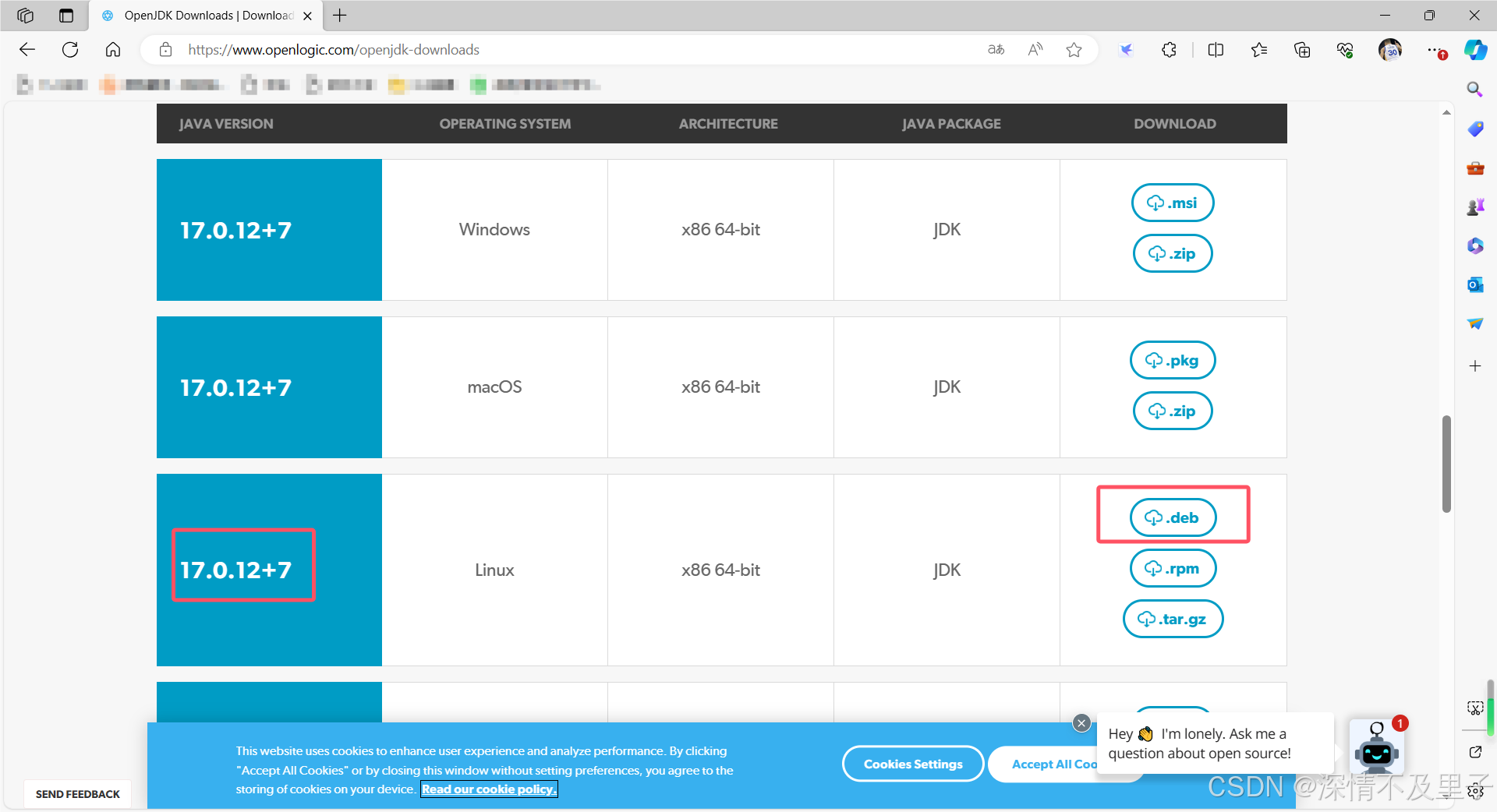
Task: Open the sidebar tools briefcase icon
Action: [1475, 168]
